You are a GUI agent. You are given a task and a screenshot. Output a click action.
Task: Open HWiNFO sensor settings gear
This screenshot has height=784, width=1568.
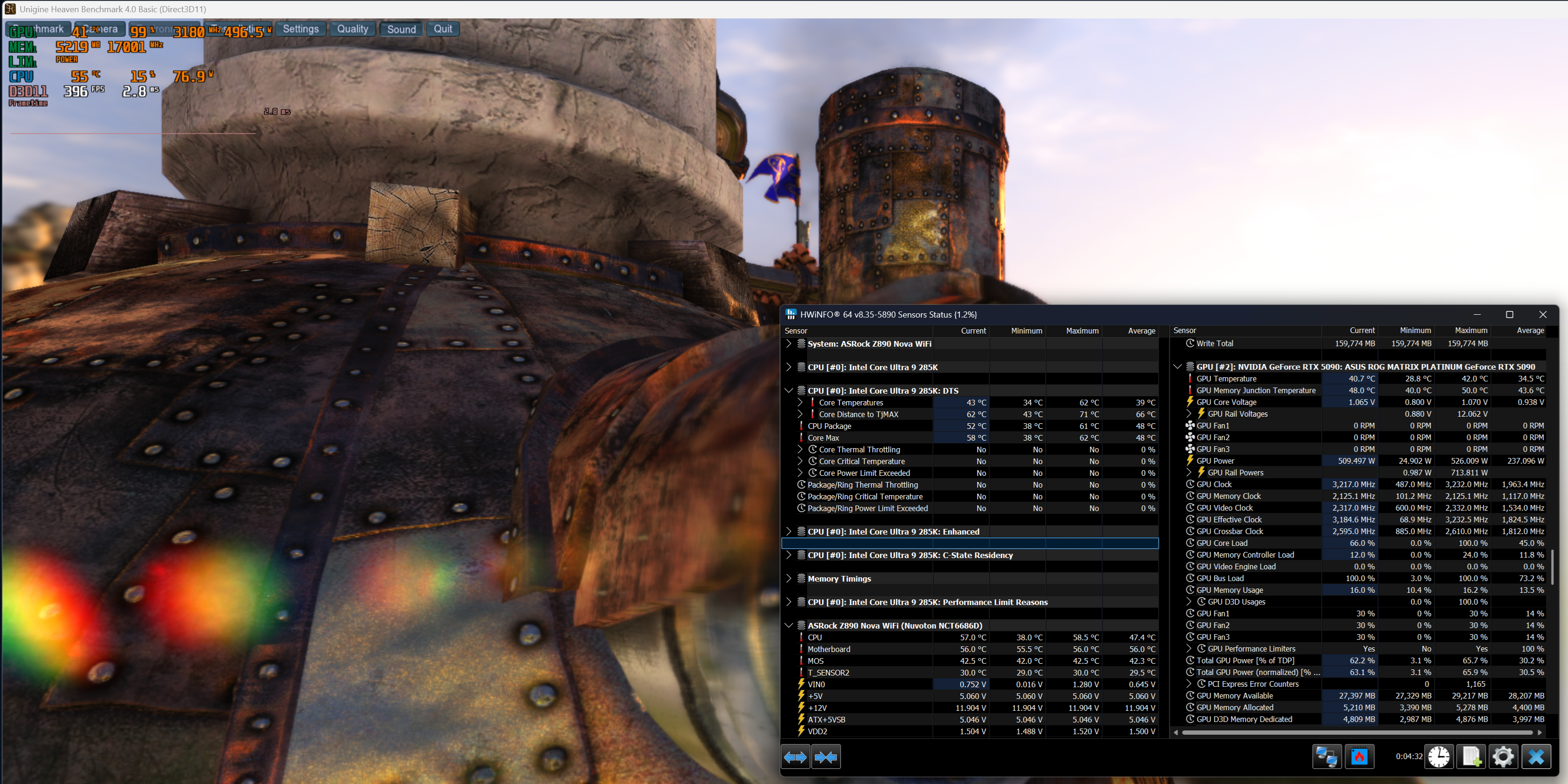(x=1503, y=757)
